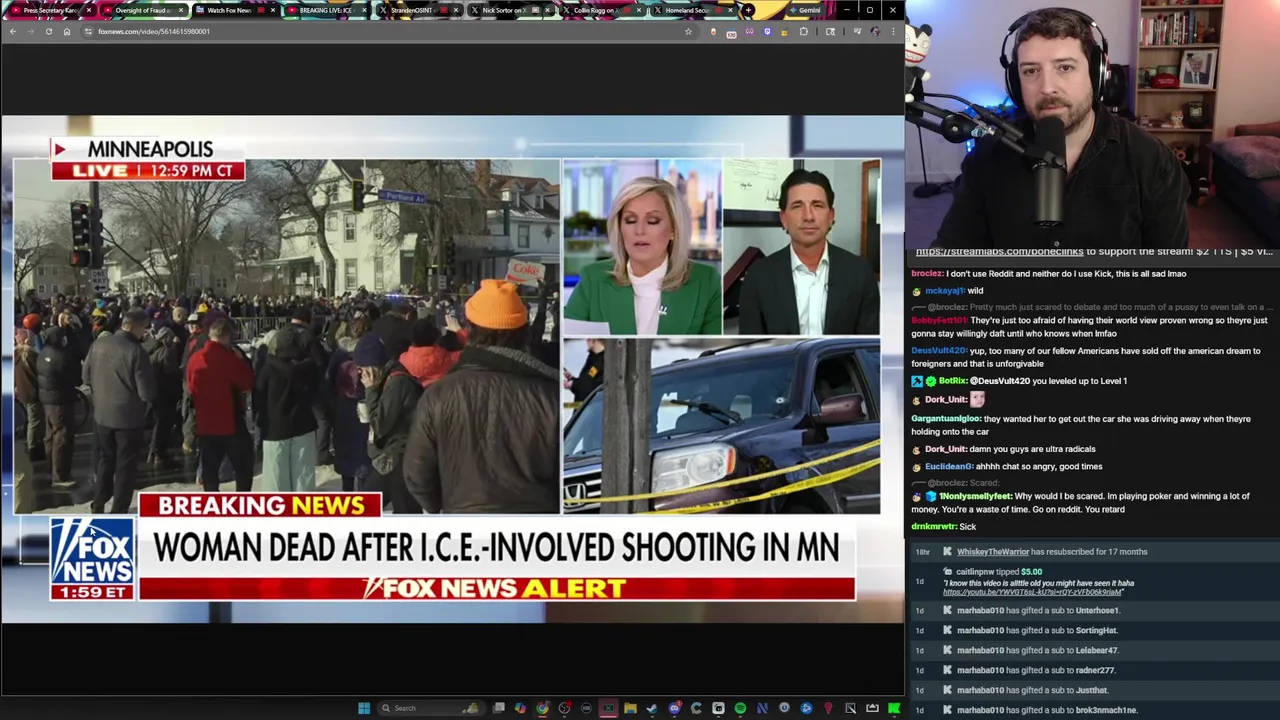
Task: Click the foxnews.com address bar
Action: click(390, 31)
